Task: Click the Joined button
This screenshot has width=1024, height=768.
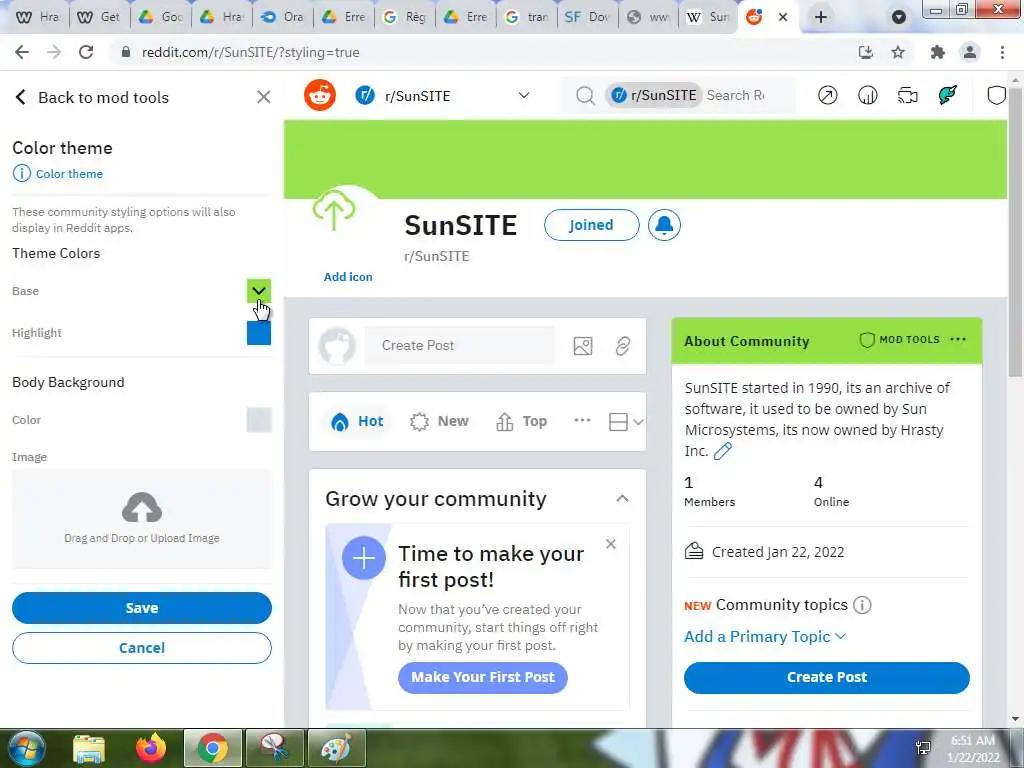Action: pos(592,225)
